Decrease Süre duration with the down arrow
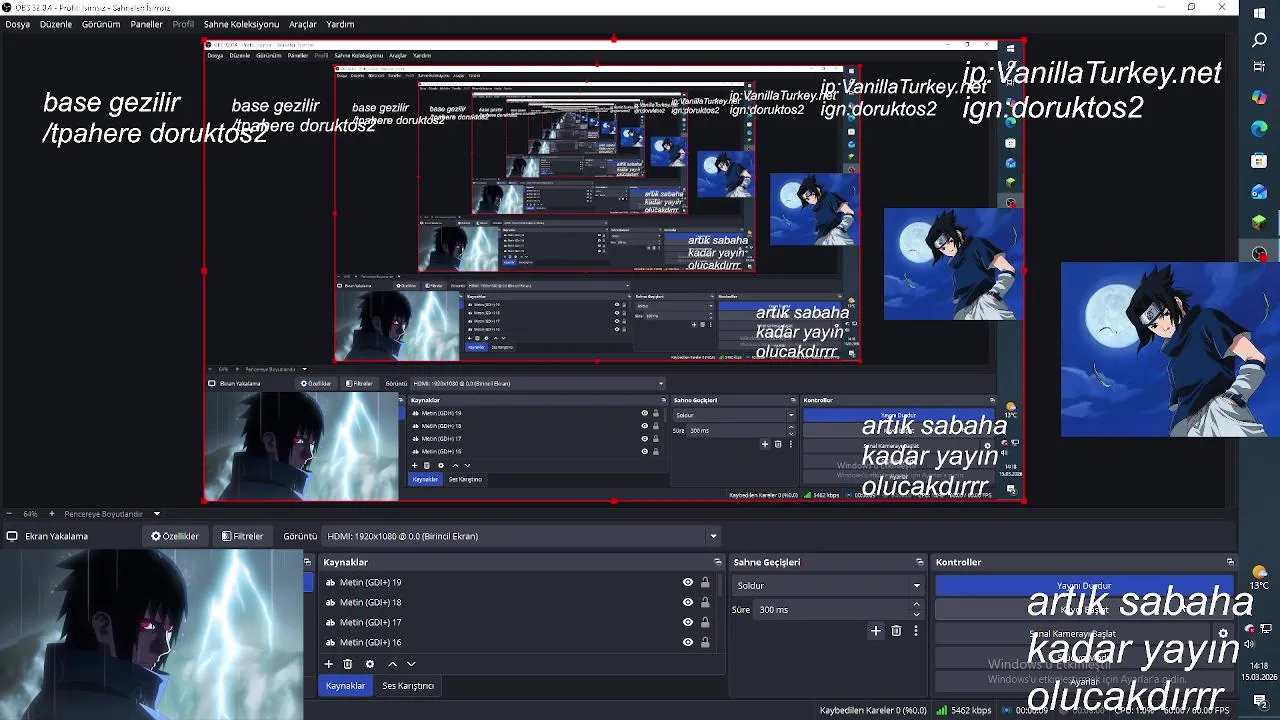 (916, 614)
